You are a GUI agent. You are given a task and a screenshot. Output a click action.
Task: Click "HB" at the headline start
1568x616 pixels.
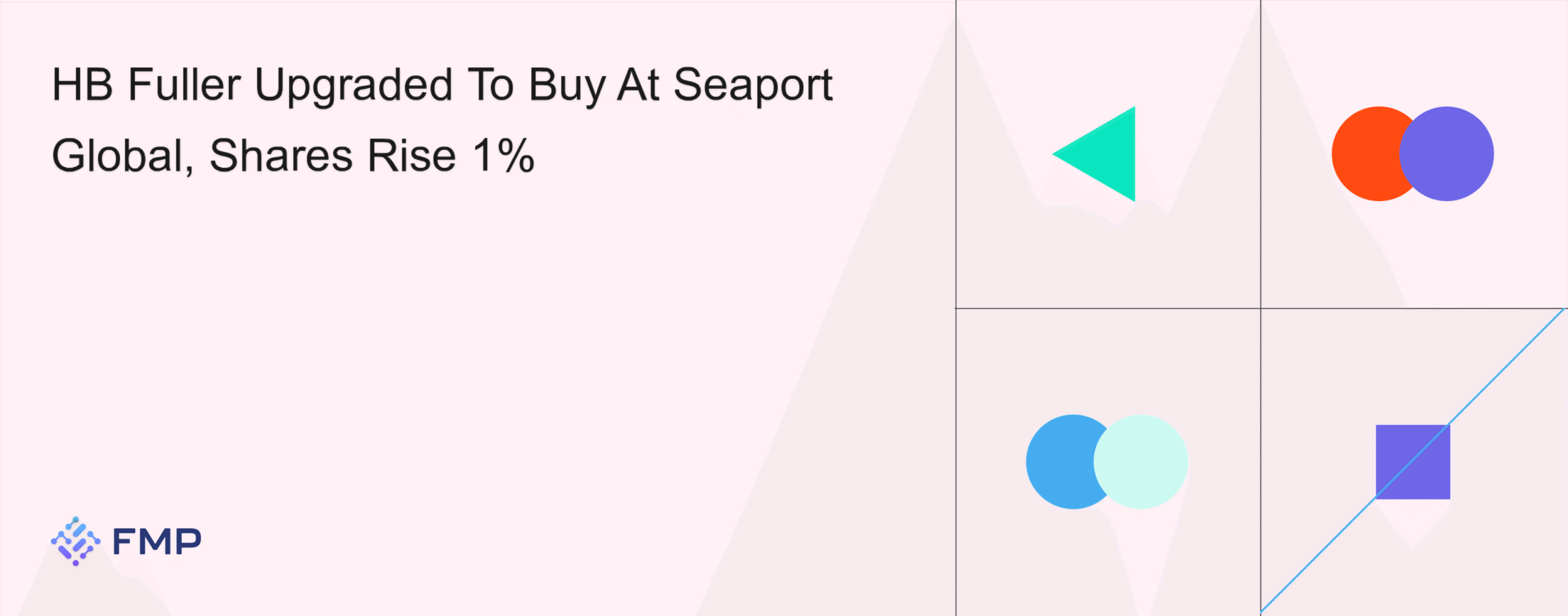[x=83, y=85]
